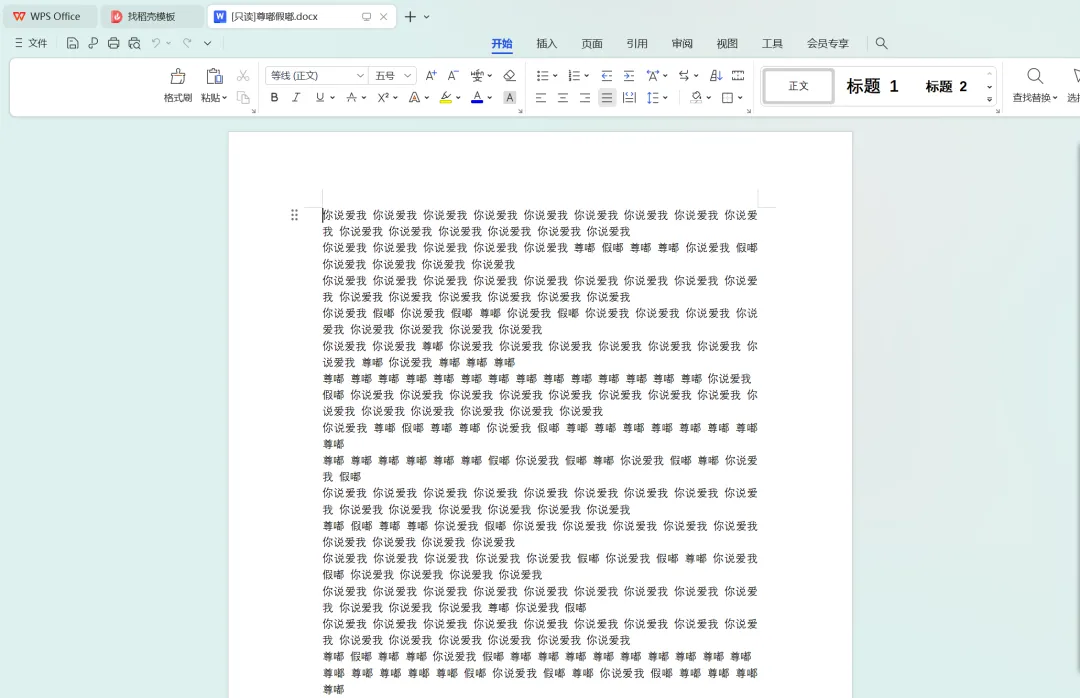Image resolution: width=1080 pixels, height=698 pixels.
Task: Switch to the 插入 tab
Action: 546,43
